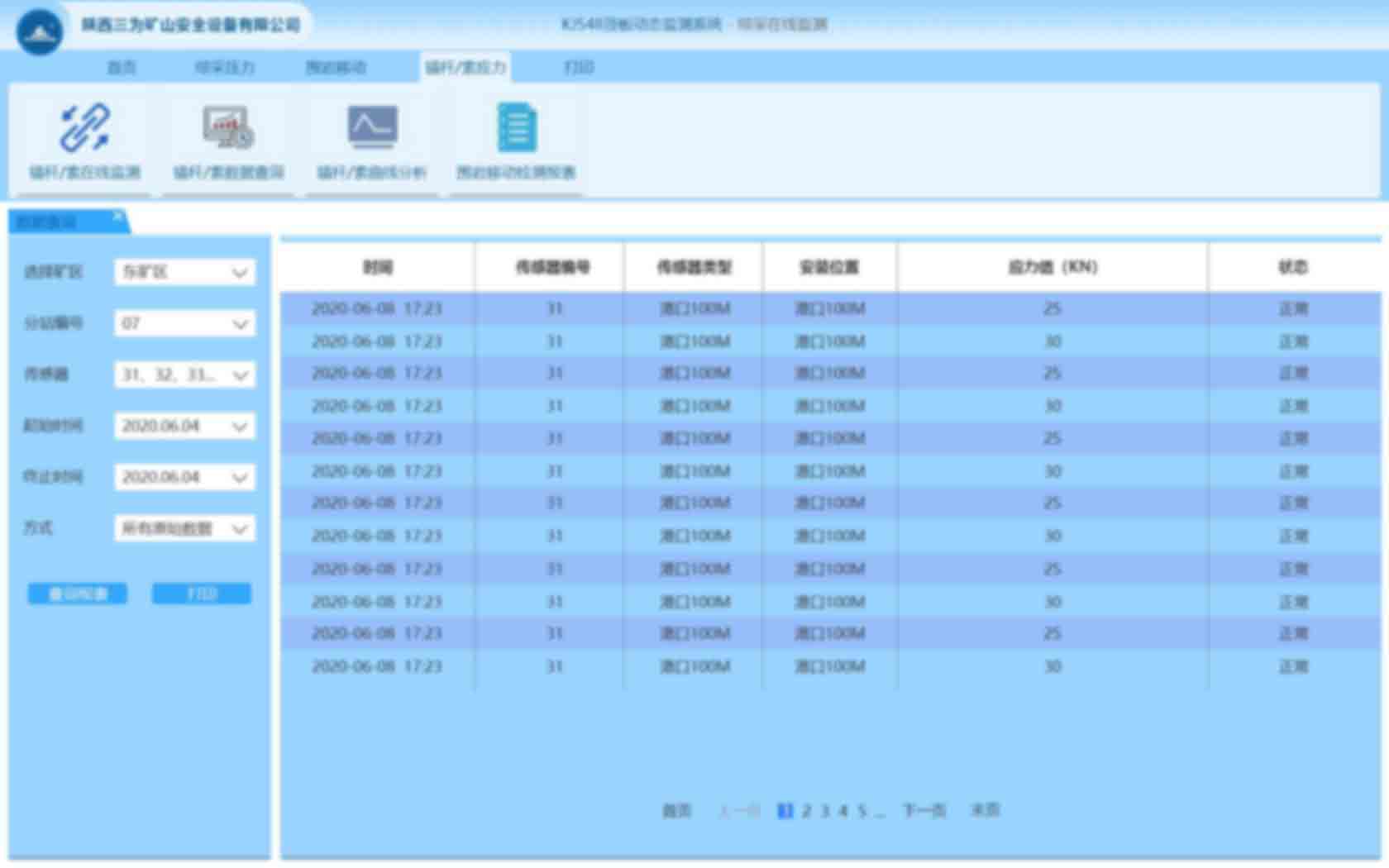Click the KJ54 system title text
Viewport: 1389px width, 868px height.
pyautogui.click(x=694, y=24)
